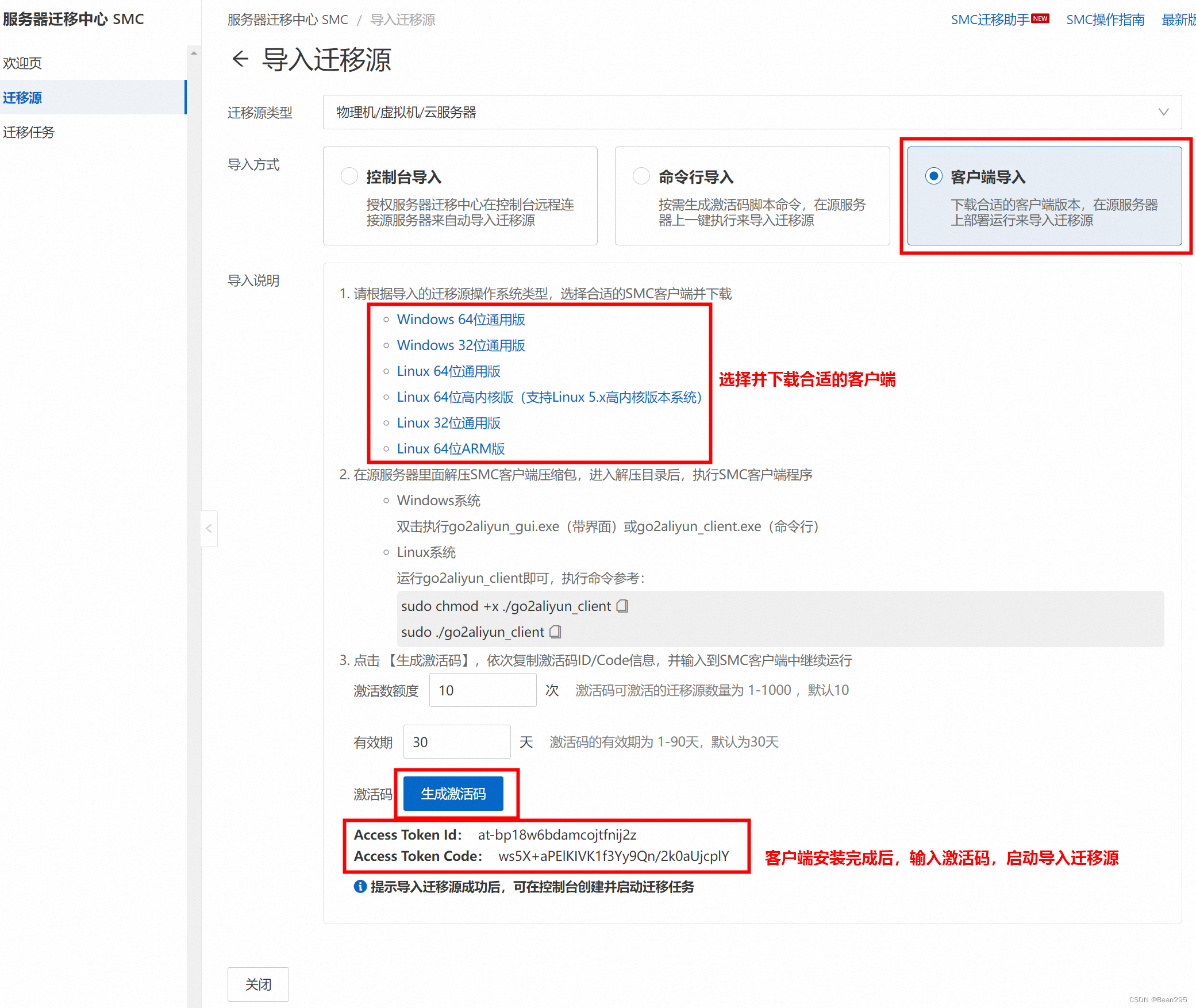1196x1008 pixels.
Task: Click the 关闭 button
Action: click(258, 984)
